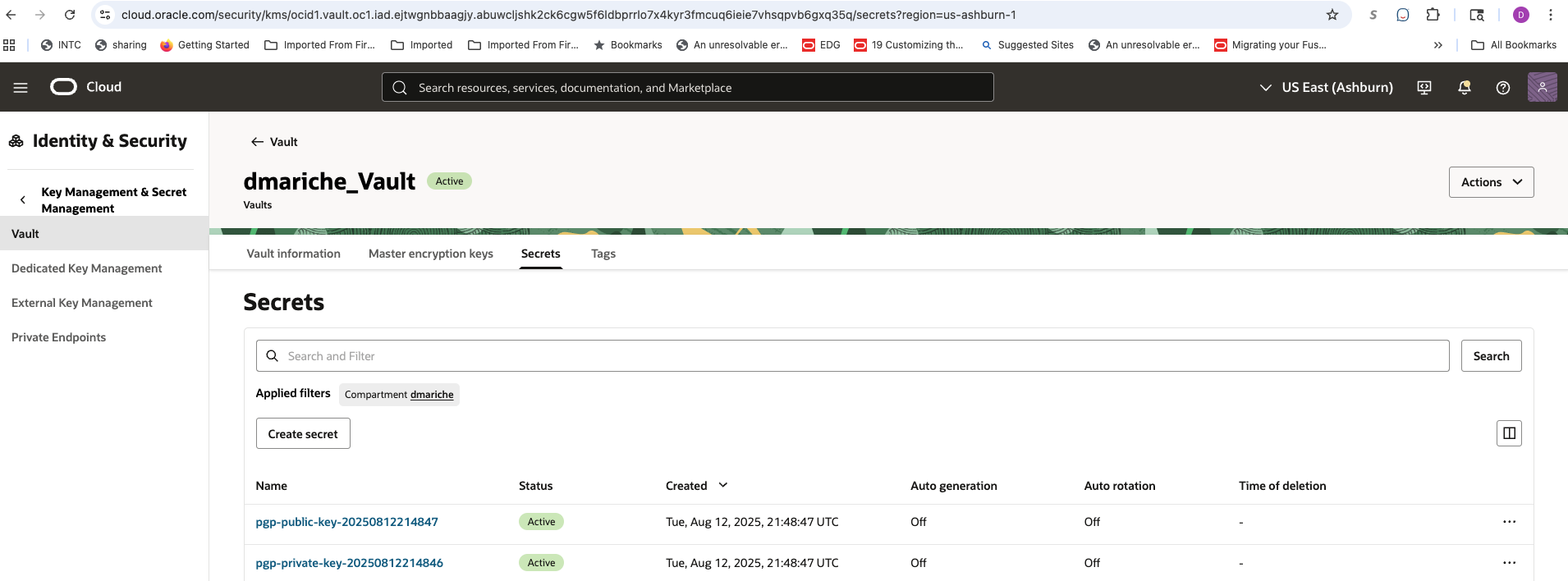Click the Compartment dmariche applied filter
This screenshot has height=581, width=1568.
point(399,395)
